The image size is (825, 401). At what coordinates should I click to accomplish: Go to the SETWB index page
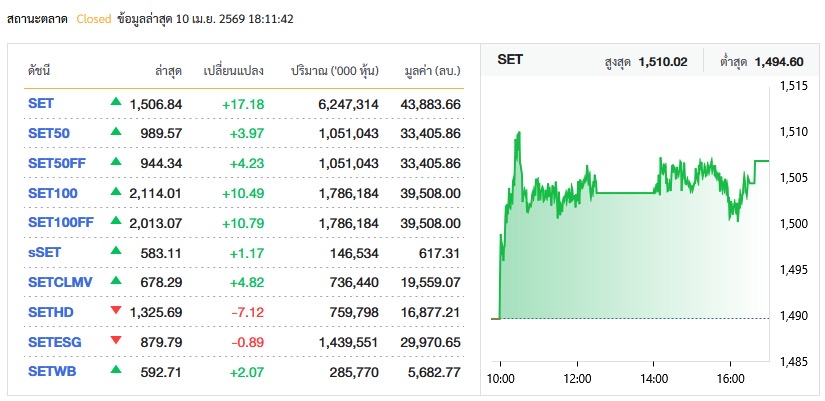(x=50, y=373)
